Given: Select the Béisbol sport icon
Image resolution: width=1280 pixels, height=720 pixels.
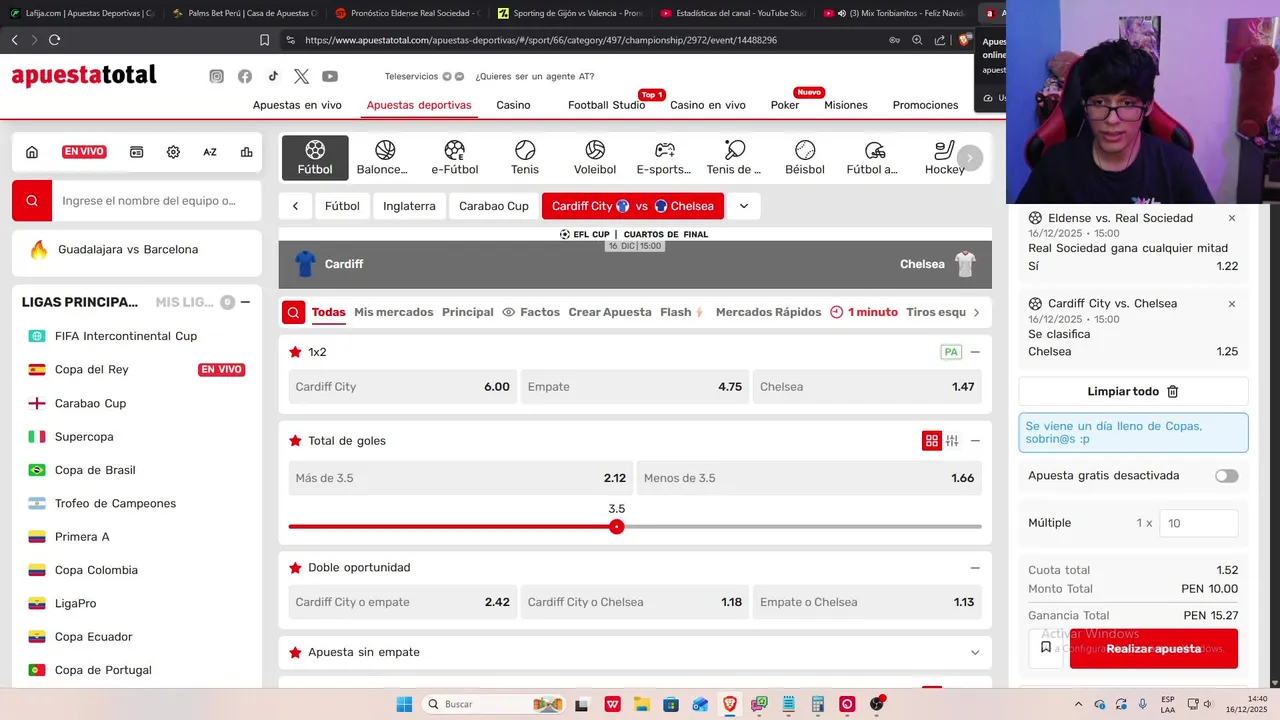Looking at the screenshot, I should click(805, 157).
